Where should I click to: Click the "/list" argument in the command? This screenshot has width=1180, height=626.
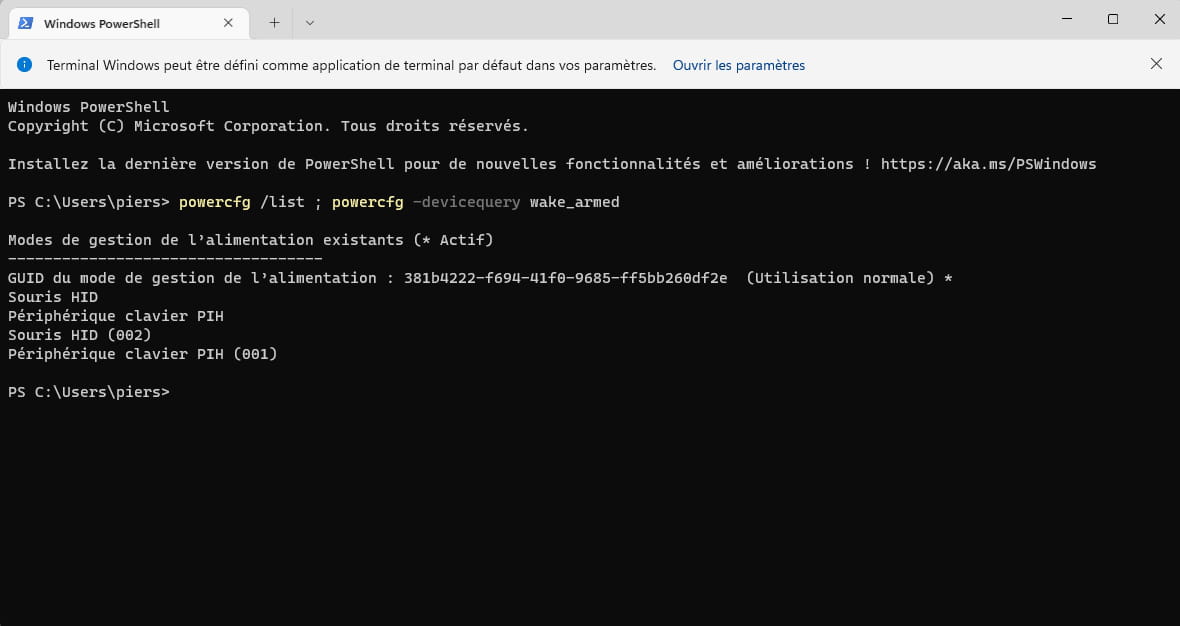tap(282, 202)
